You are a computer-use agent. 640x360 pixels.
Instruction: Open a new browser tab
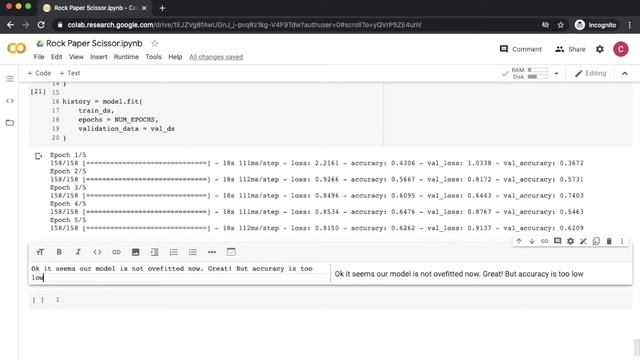(162, 8)
